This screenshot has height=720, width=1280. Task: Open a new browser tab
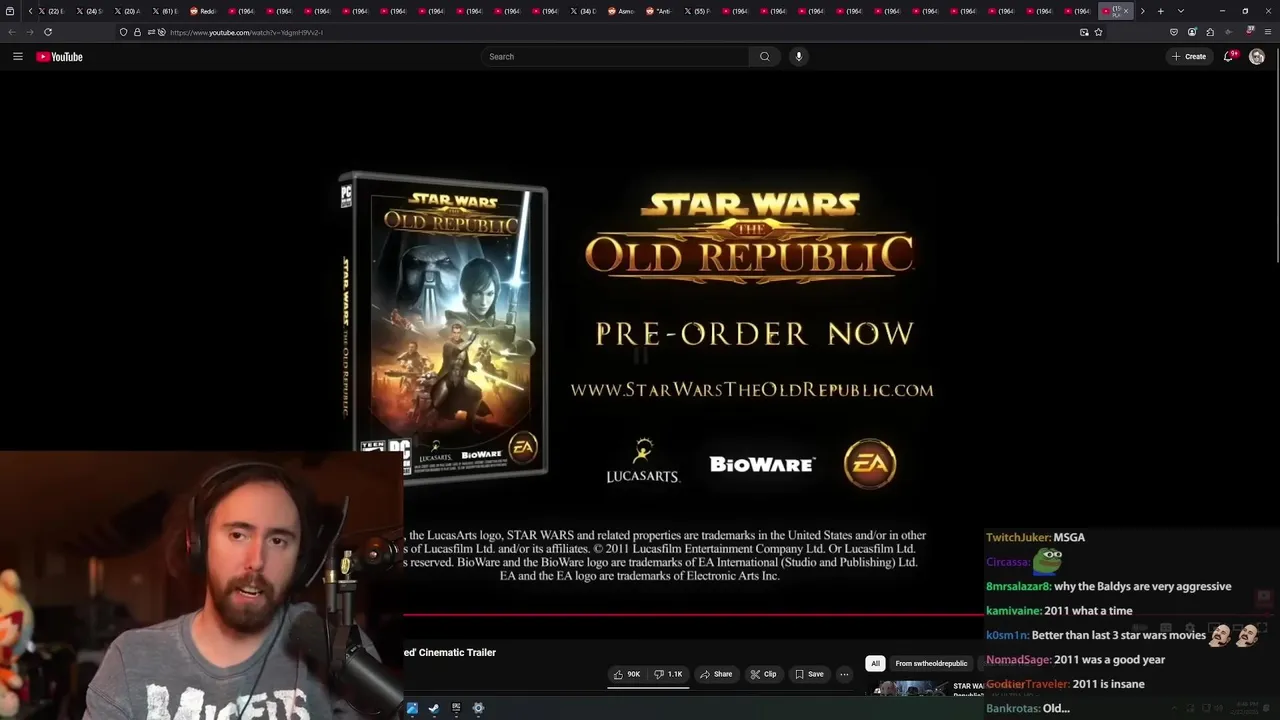point(1160,11)
